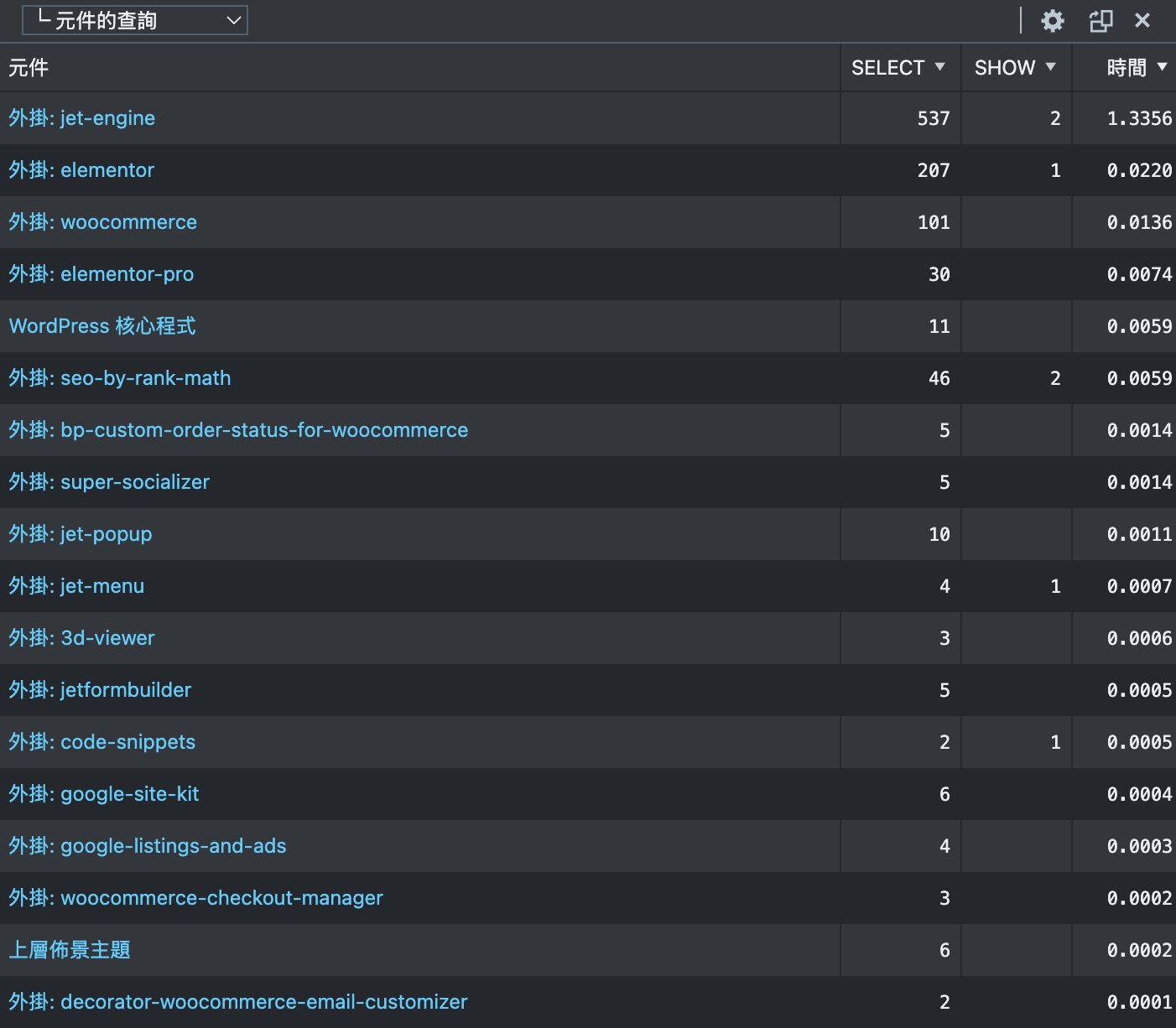
Task: Open the panel selector dropdown menu
Action: tap(135, 20)
